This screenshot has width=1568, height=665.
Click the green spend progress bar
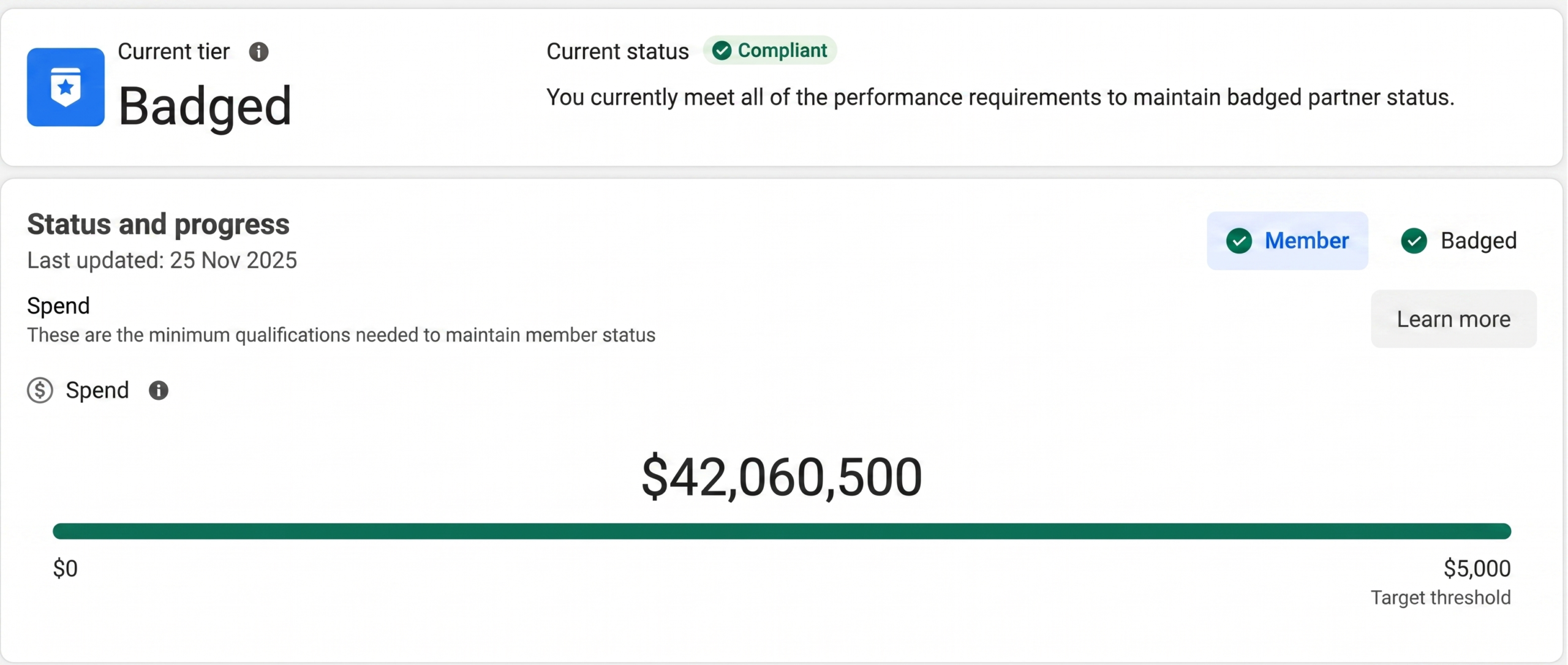pyautogui.click(x=782, y=531)
